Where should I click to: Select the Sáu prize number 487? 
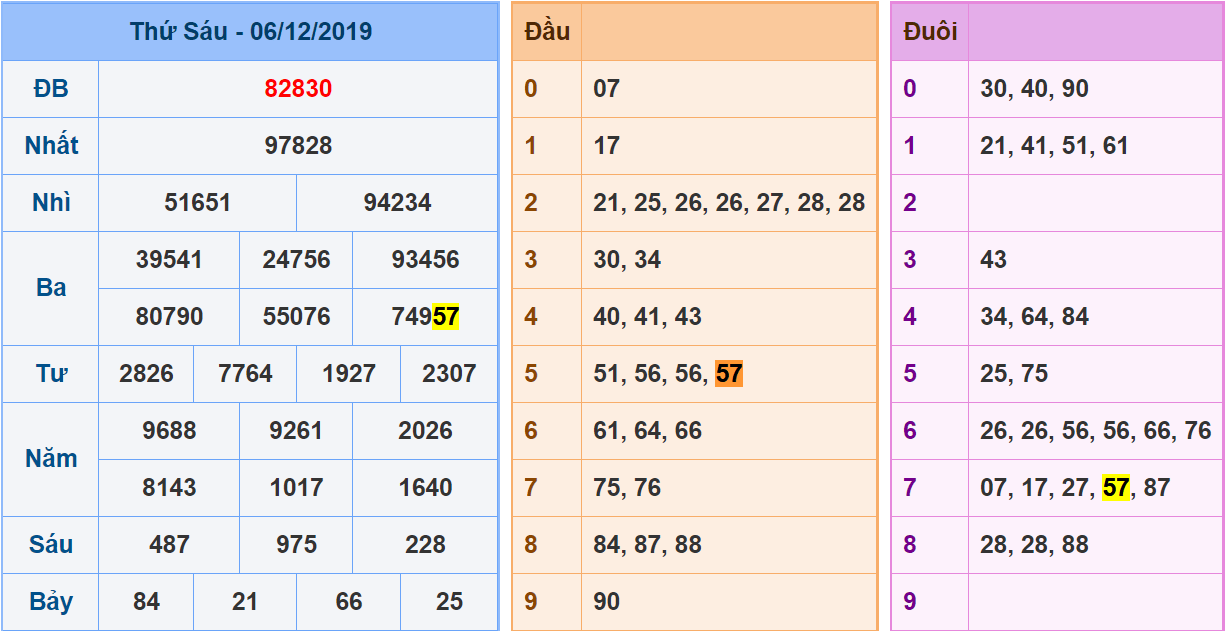point(169,545)
